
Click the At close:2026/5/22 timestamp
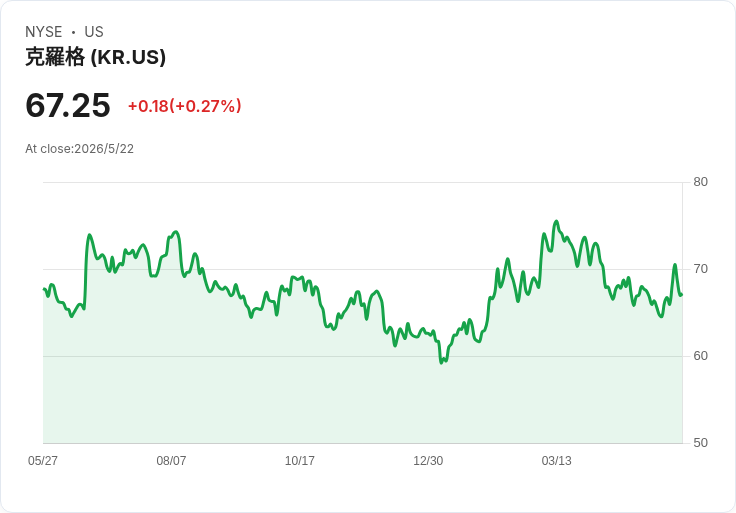coord(79,149)
